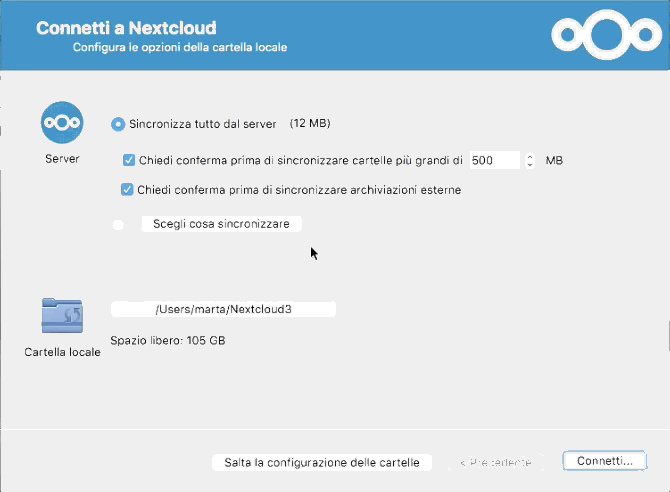Decrease folder size limit with down arrow

[530, 165]
